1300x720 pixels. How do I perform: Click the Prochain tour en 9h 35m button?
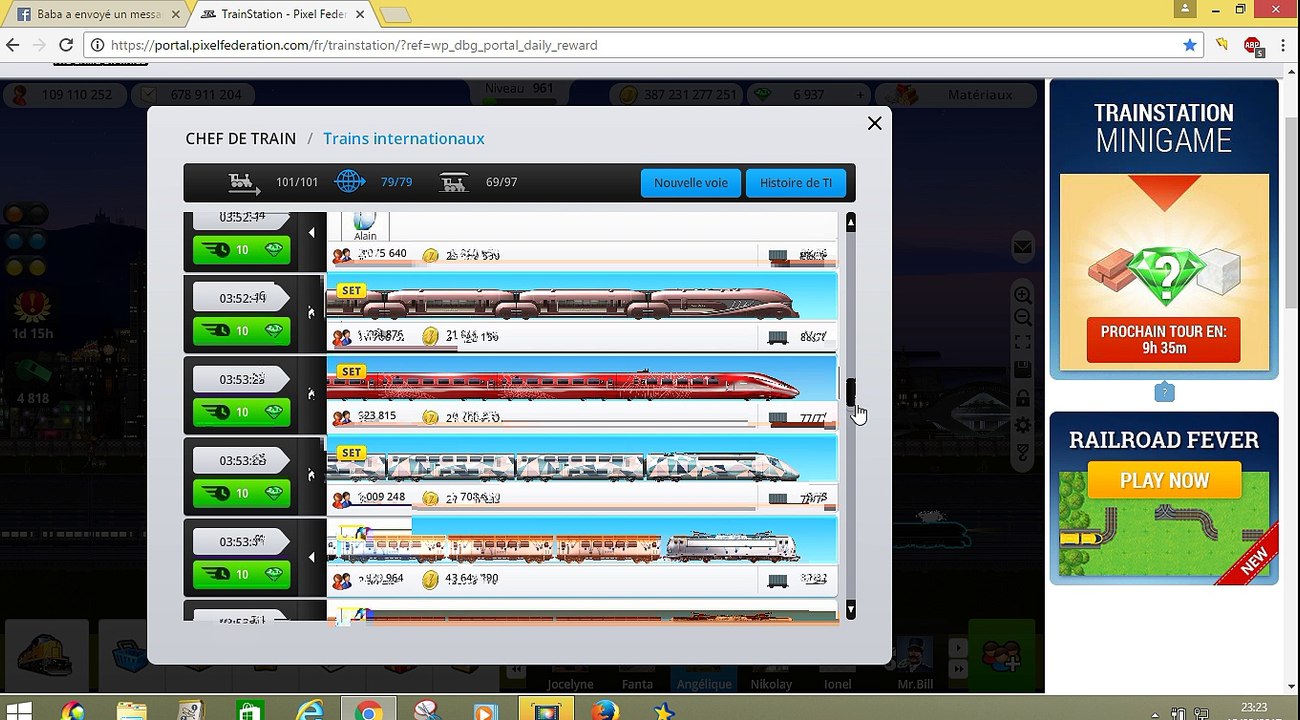[x=1164, y=340]
